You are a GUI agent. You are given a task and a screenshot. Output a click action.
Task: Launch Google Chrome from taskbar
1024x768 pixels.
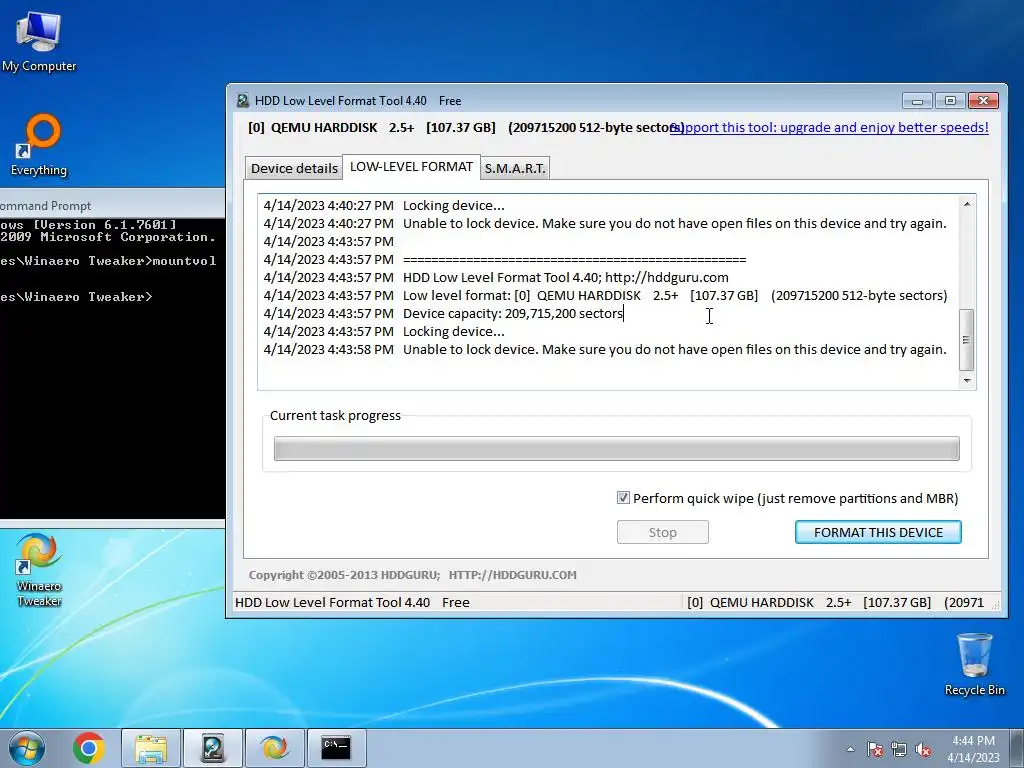(x=89, y=748)
